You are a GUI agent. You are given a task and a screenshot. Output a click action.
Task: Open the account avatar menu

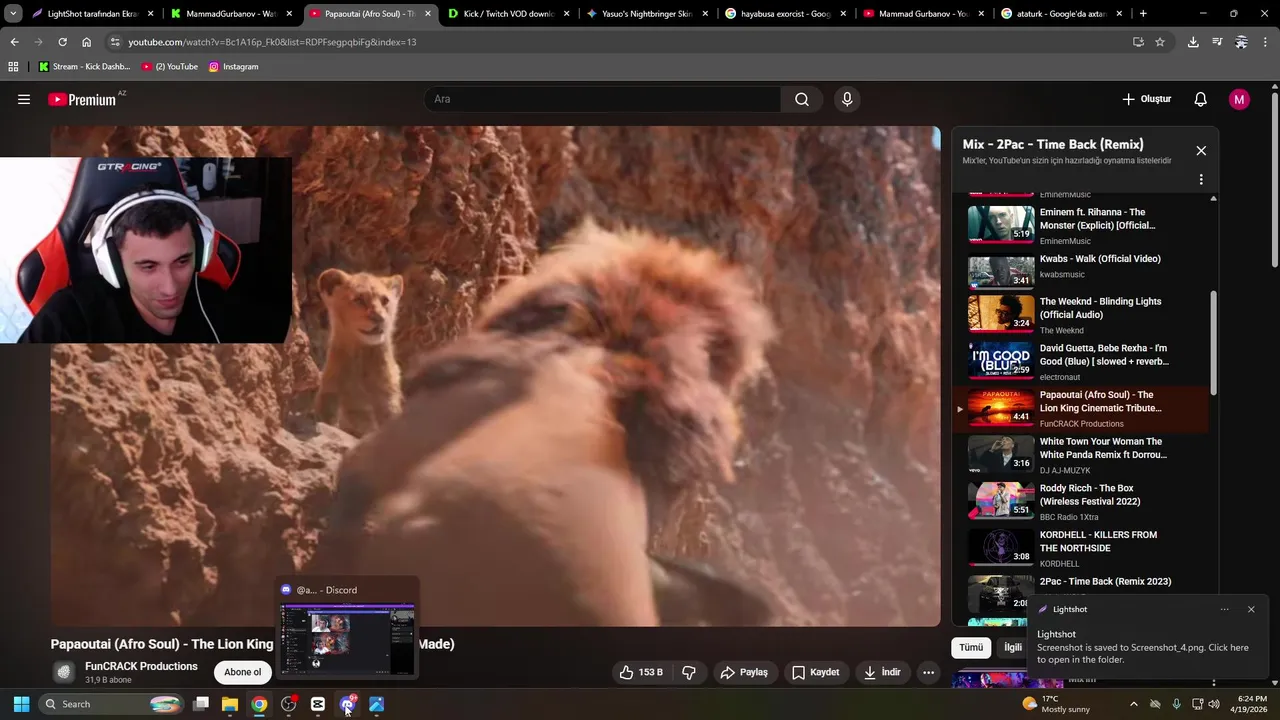click(1239, 99)
